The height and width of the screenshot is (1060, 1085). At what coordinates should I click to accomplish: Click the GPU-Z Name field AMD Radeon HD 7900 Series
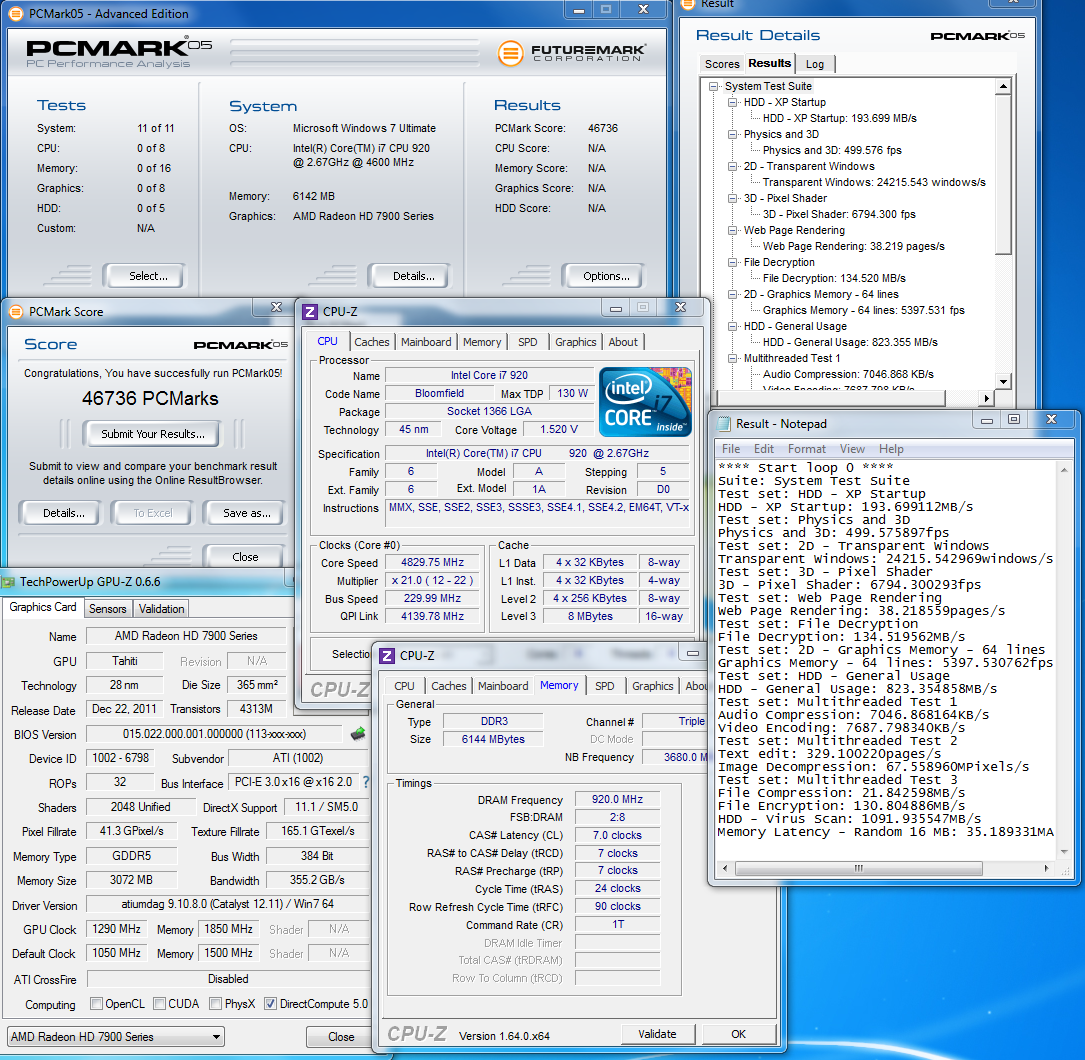pos(185,636)
